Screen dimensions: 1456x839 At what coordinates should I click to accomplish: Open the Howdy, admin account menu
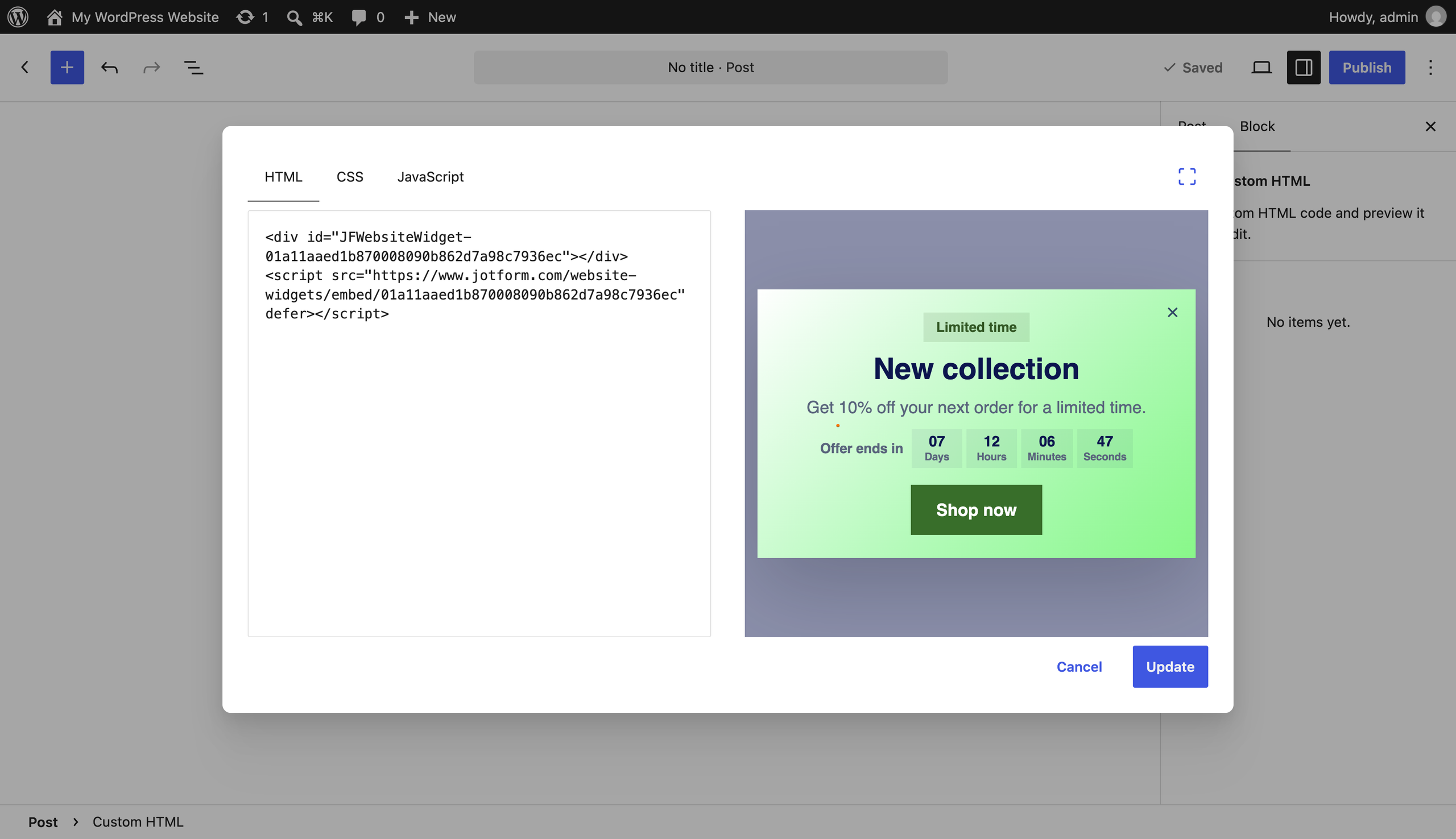pos(1387,16)
